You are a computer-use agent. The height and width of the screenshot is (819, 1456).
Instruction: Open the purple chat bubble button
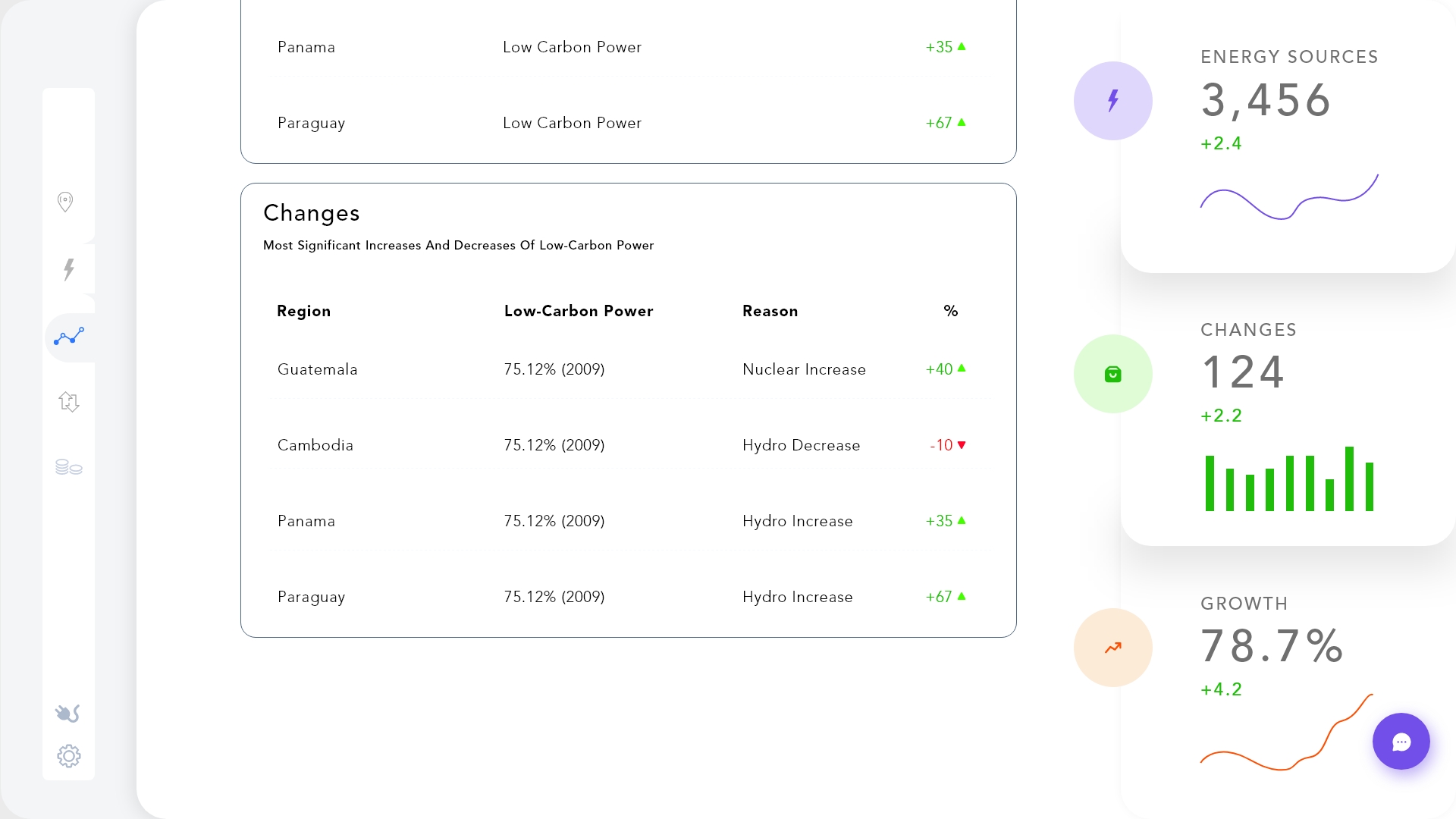click(1401, 742)
